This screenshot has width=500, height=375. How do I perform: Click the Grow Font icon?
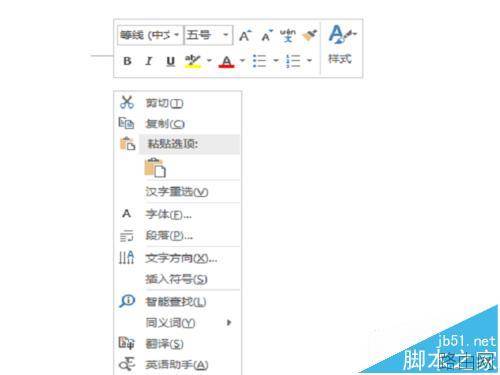[x=245, y=35]
